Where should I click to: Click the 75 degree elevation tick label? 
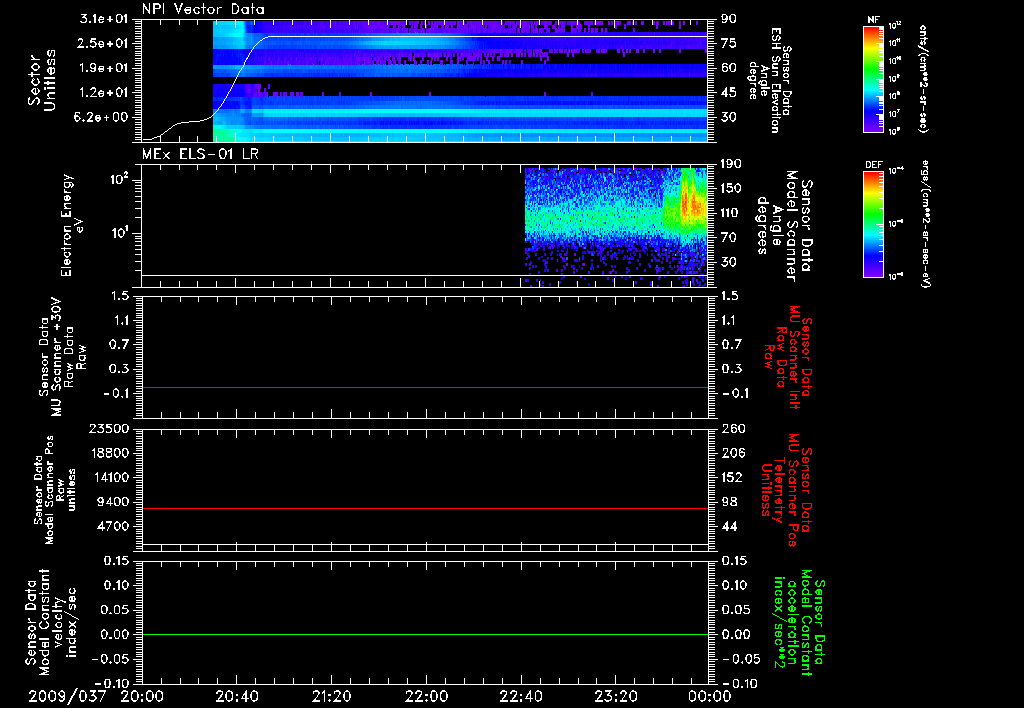(729, 44)
